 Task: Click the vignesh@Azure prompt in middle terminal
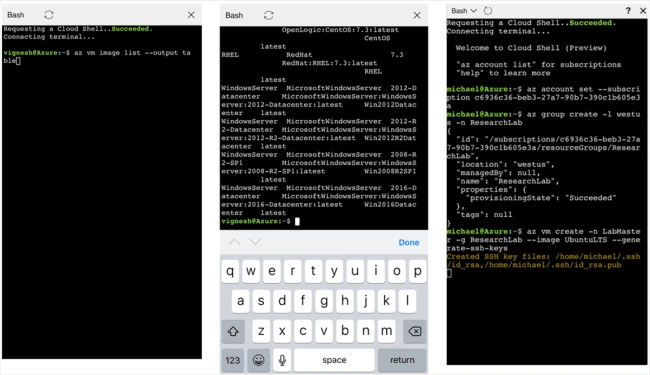click(256, 221)
